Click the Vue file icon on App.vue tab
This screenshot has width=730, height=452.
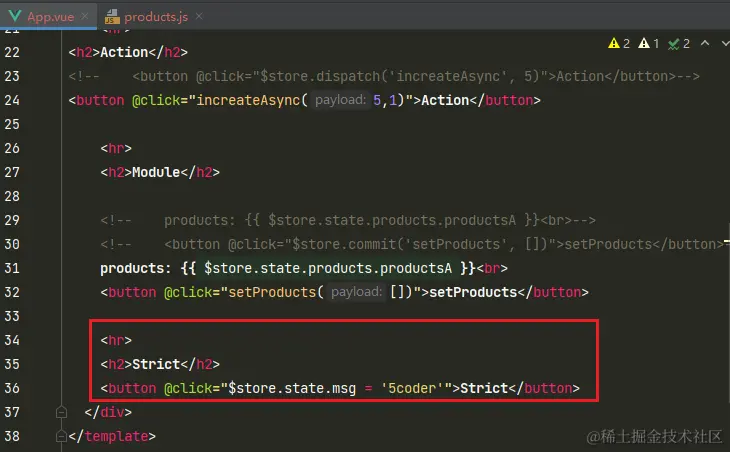(15, 17)
